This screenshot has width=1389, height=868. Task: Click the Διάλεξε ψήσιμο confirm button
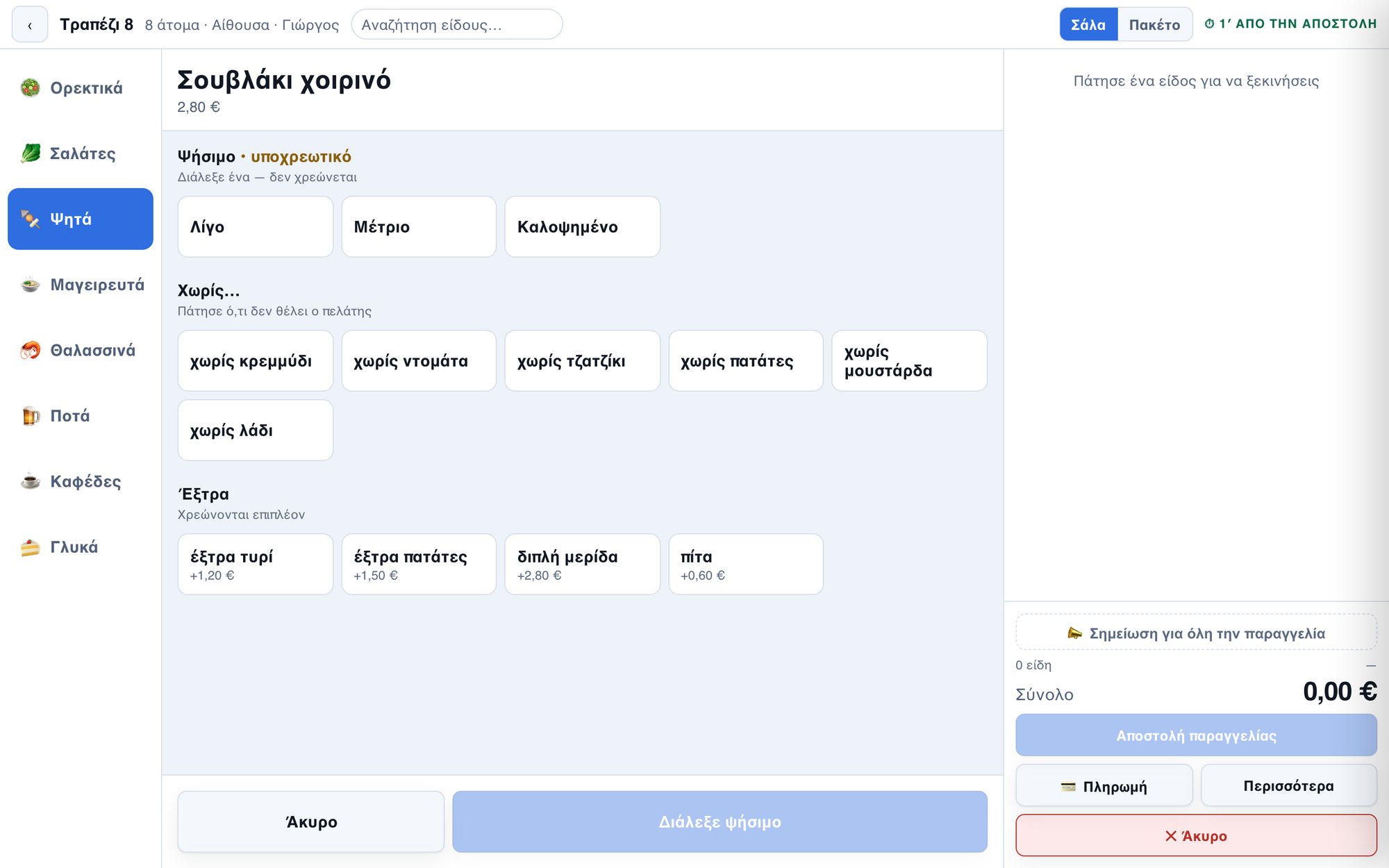tap(720, 822)
